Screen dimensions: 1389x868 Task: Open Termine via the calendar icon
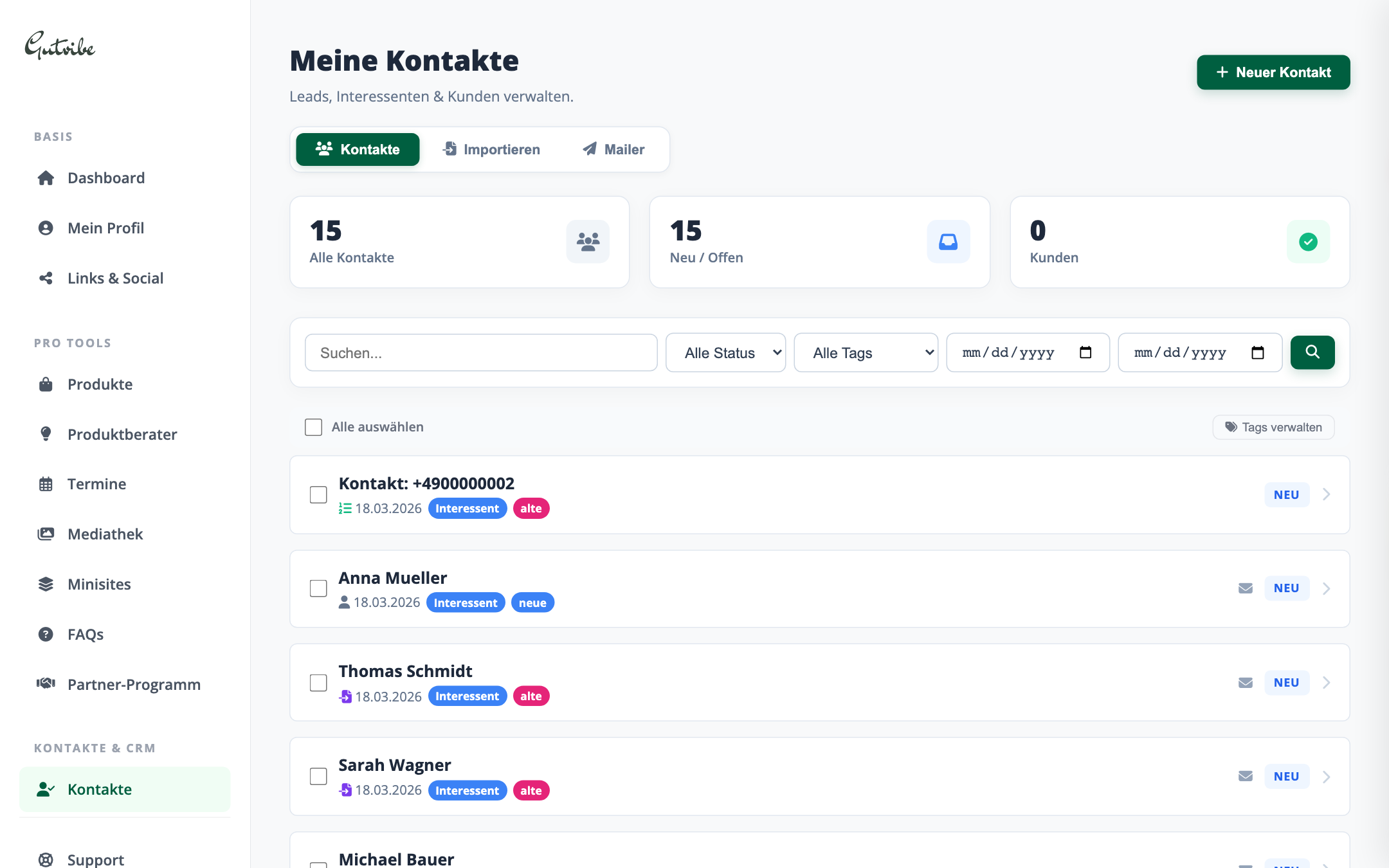click(x=46, y=484)
